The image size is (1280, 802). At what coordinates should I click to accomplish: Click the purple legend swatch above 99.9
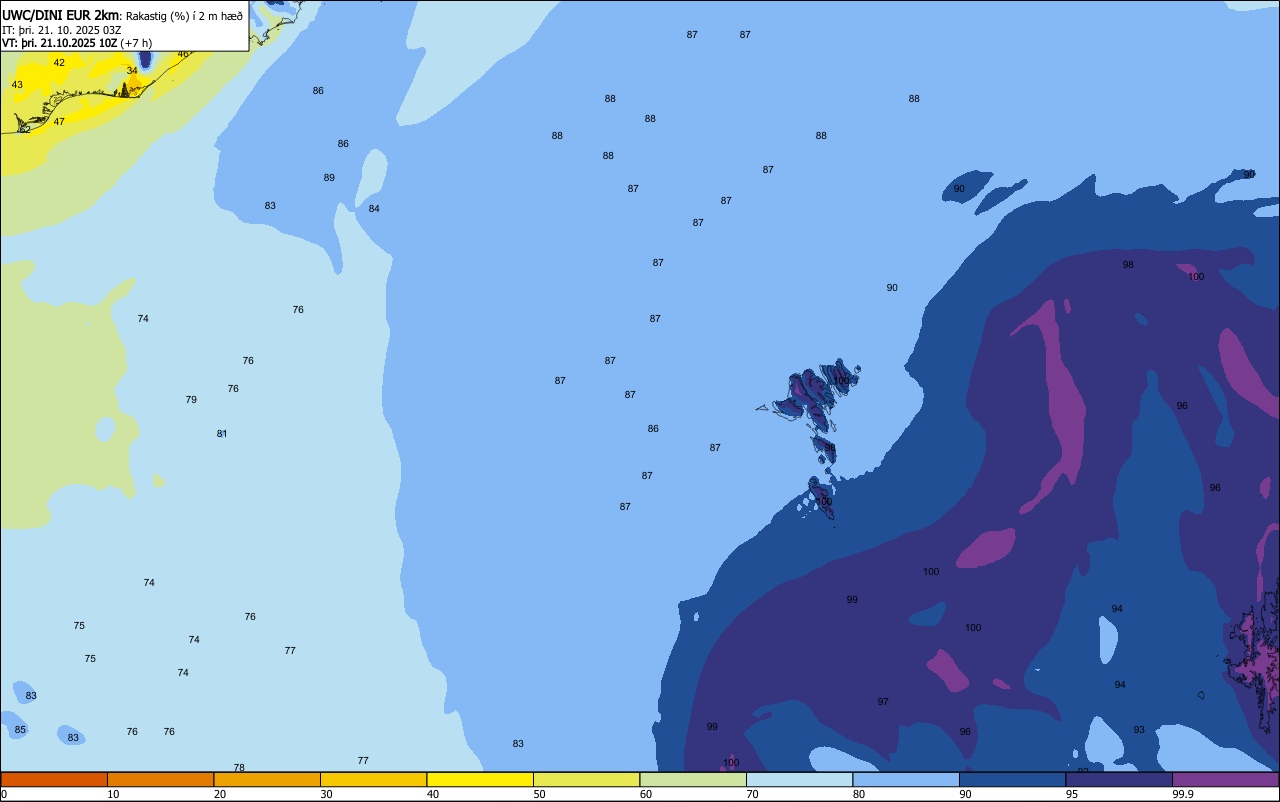point(1225,779)
